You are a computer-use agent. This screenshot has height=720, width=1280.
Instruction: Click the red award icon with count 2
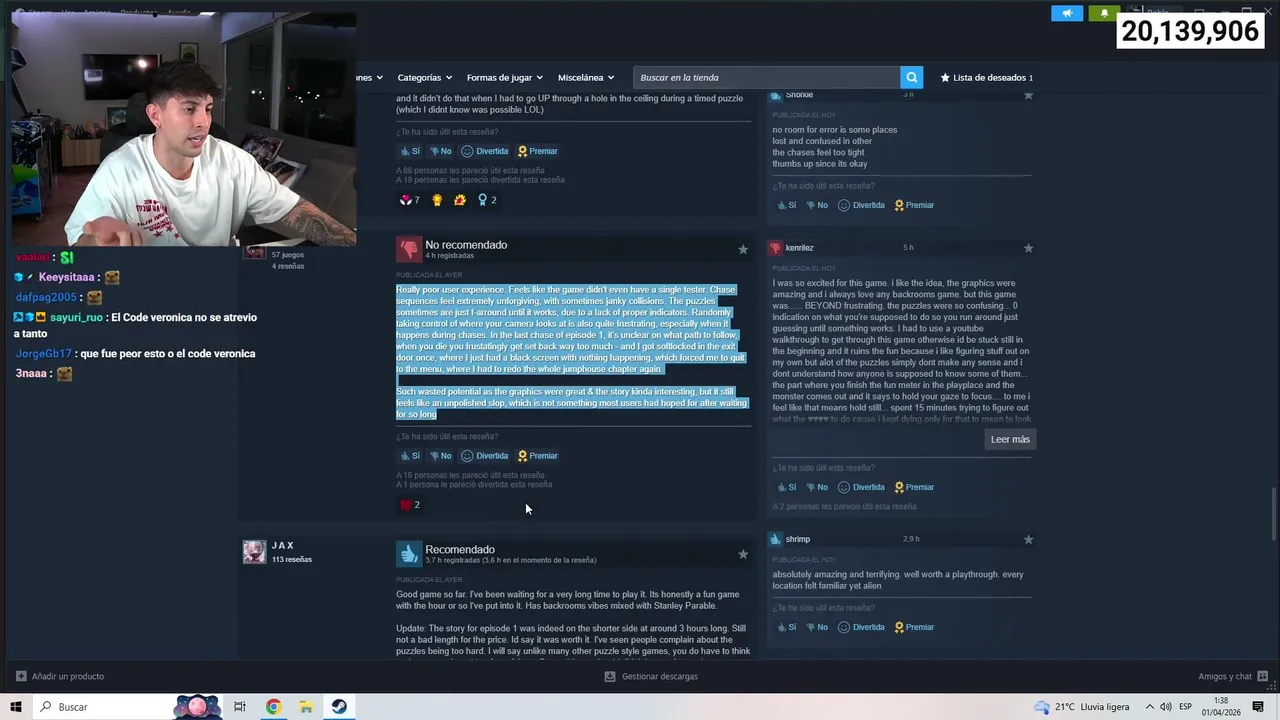point(410,505)
